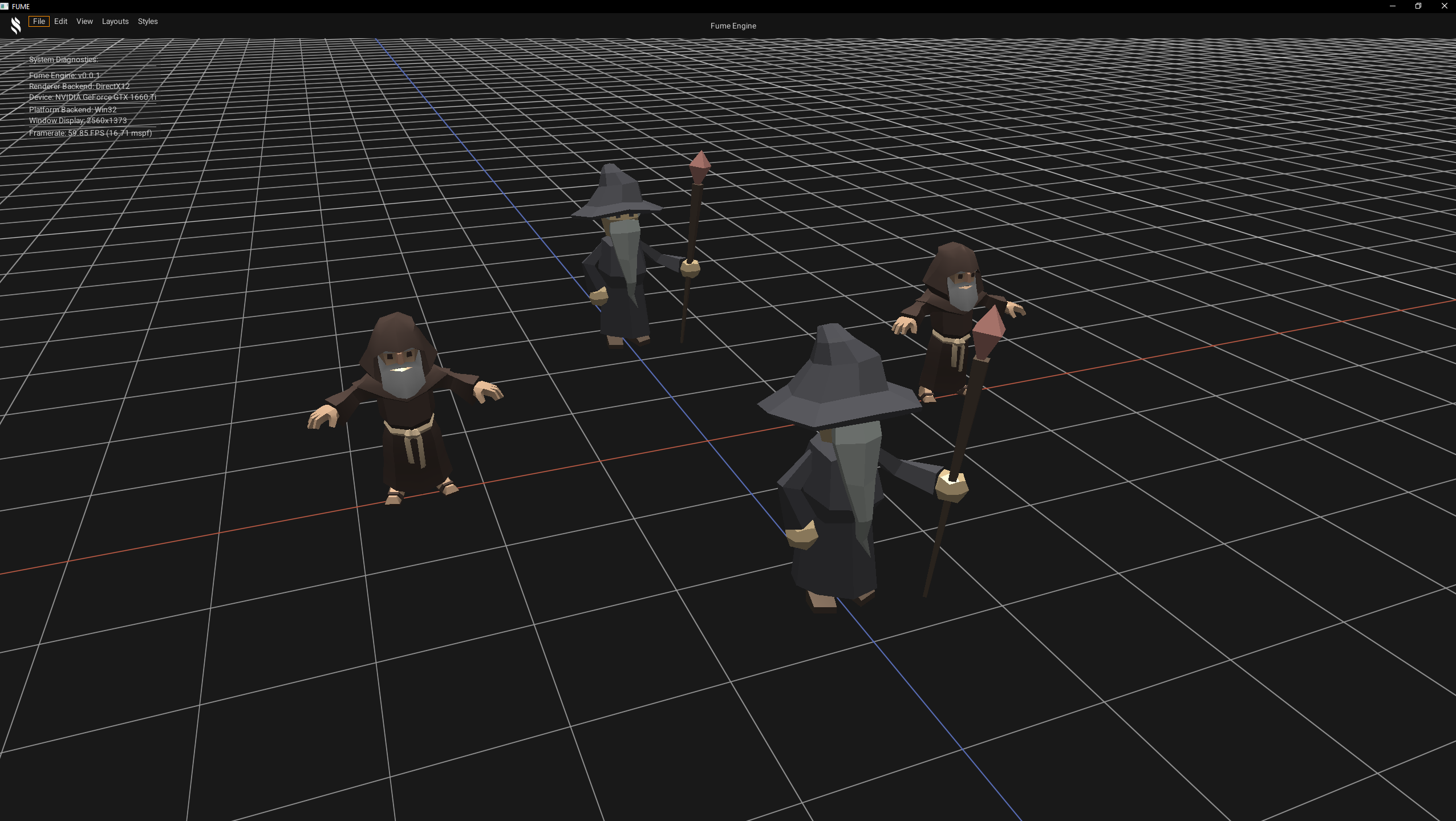This screenshot has width=1456, height=821.
Task: Expand the Layouts menu
Action: pyautogui.click(x=115, y=21)
